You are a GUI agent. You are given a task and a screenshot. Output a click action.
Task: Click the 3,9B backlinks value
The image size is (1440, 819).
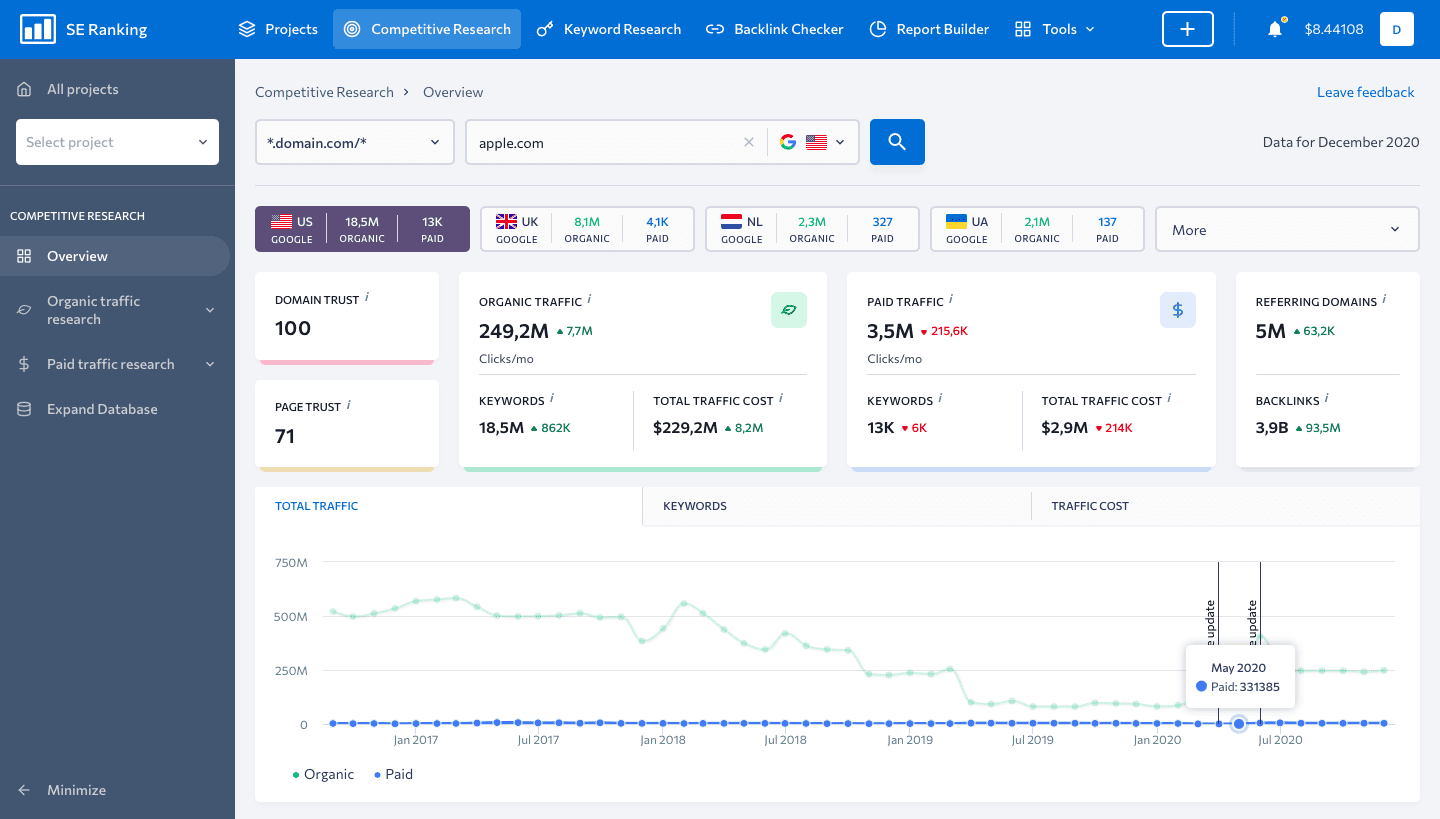click(x=1272, y=428)
